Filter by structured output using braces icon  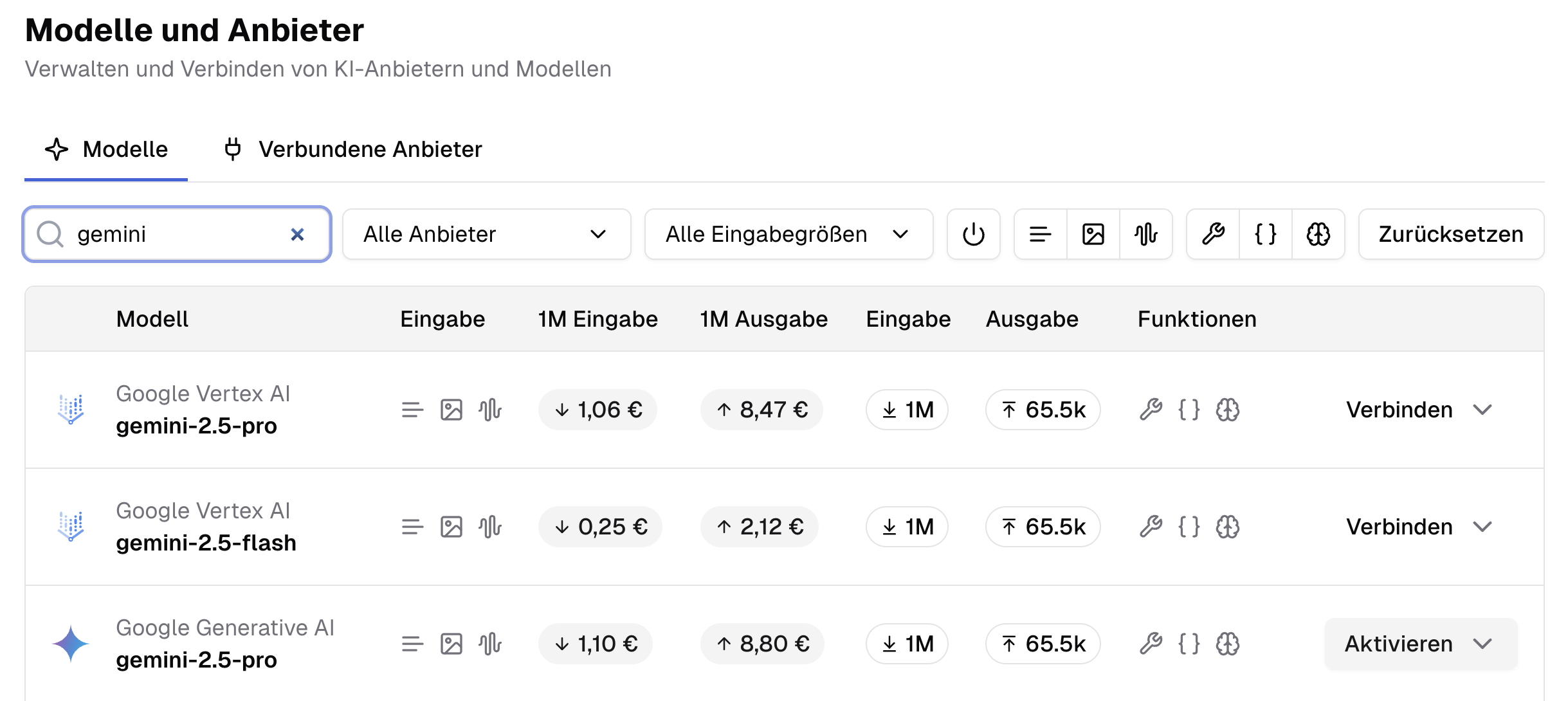click(1264, 234)
